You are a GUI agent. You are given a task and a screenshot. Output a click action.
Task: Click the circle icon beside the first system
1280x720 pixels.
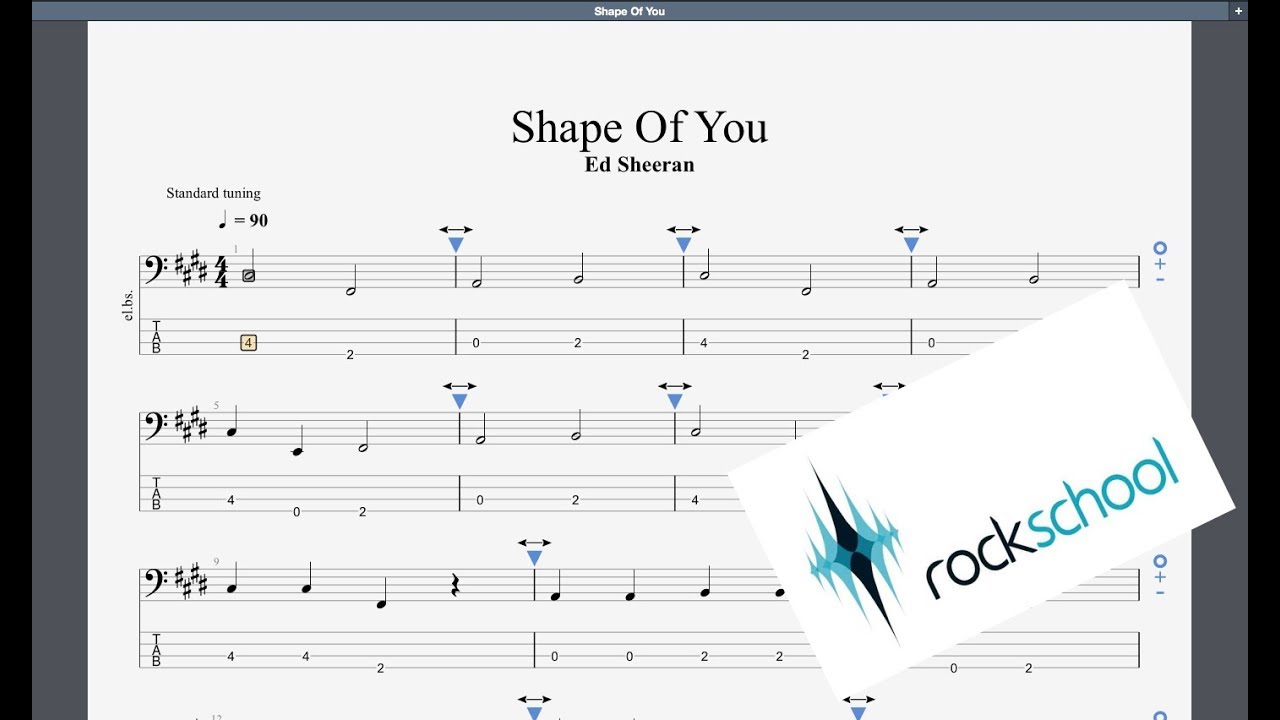[1160, 248]
